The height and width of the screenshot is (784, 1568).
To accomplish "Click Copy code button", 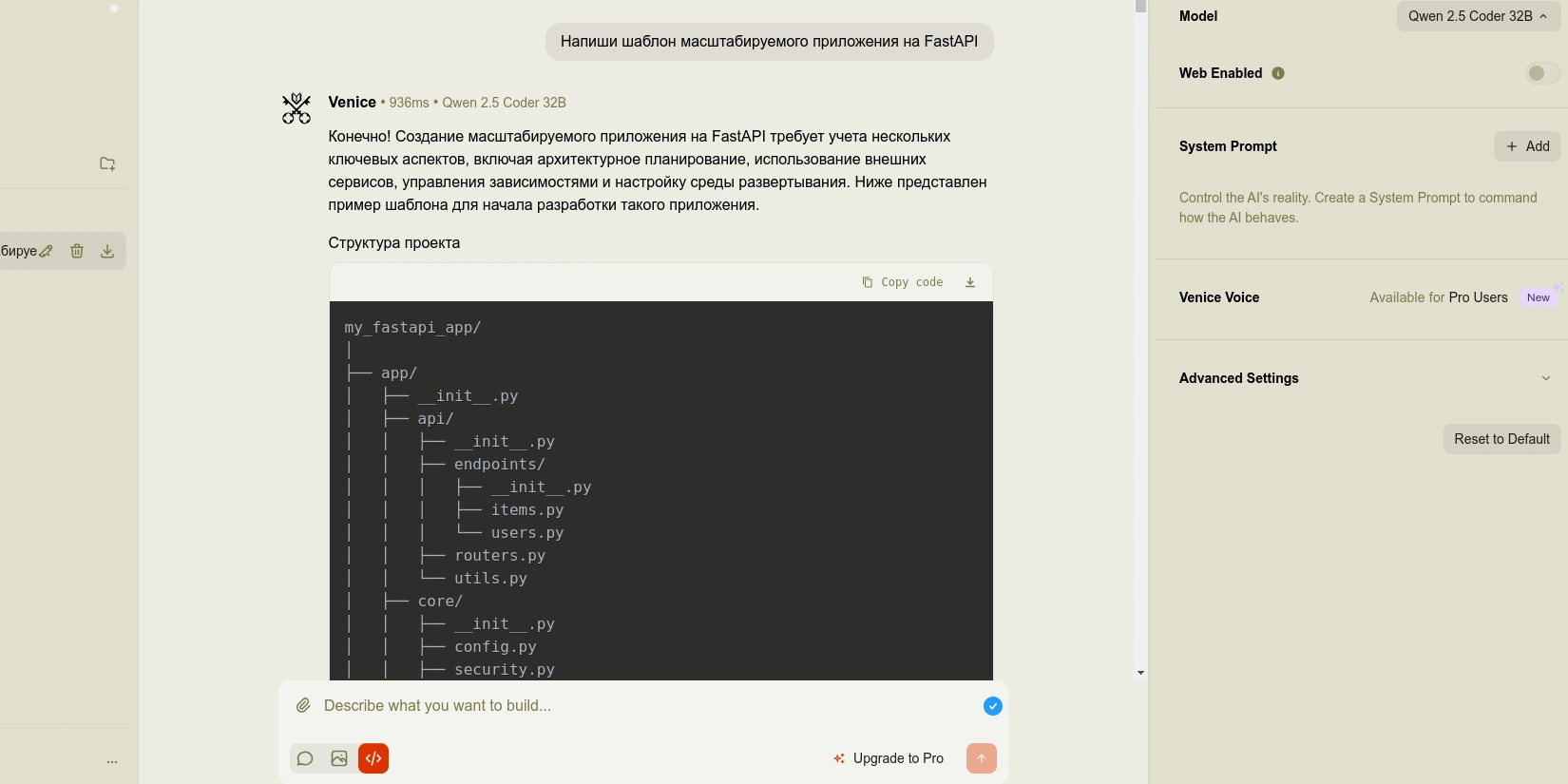I will (903, 282).
